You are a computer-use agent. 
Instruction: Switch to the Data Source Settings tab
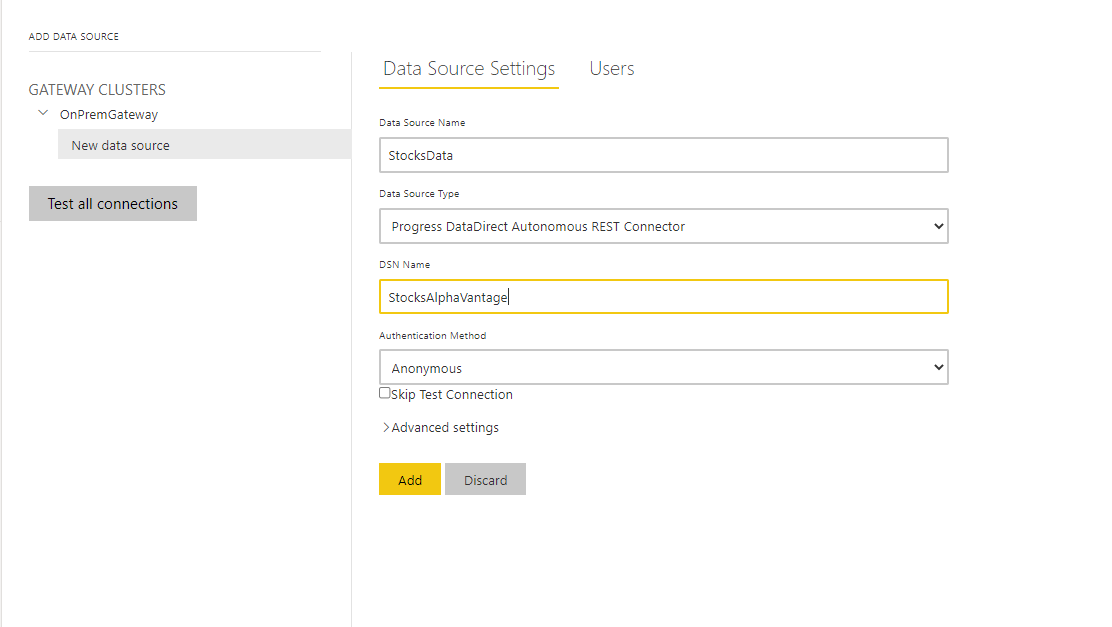click(x=468, y=68)
